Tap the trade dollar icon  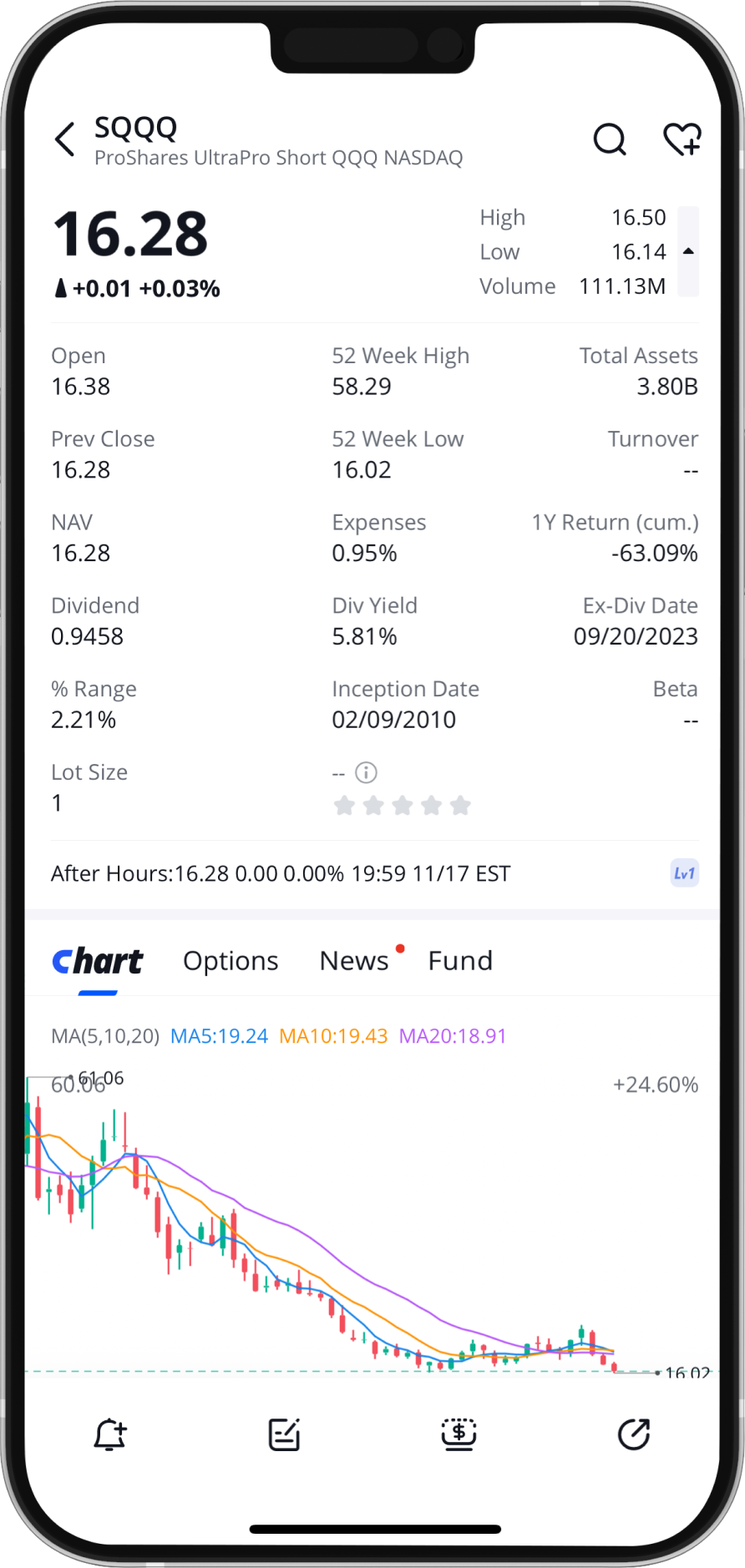(459, 1434)
